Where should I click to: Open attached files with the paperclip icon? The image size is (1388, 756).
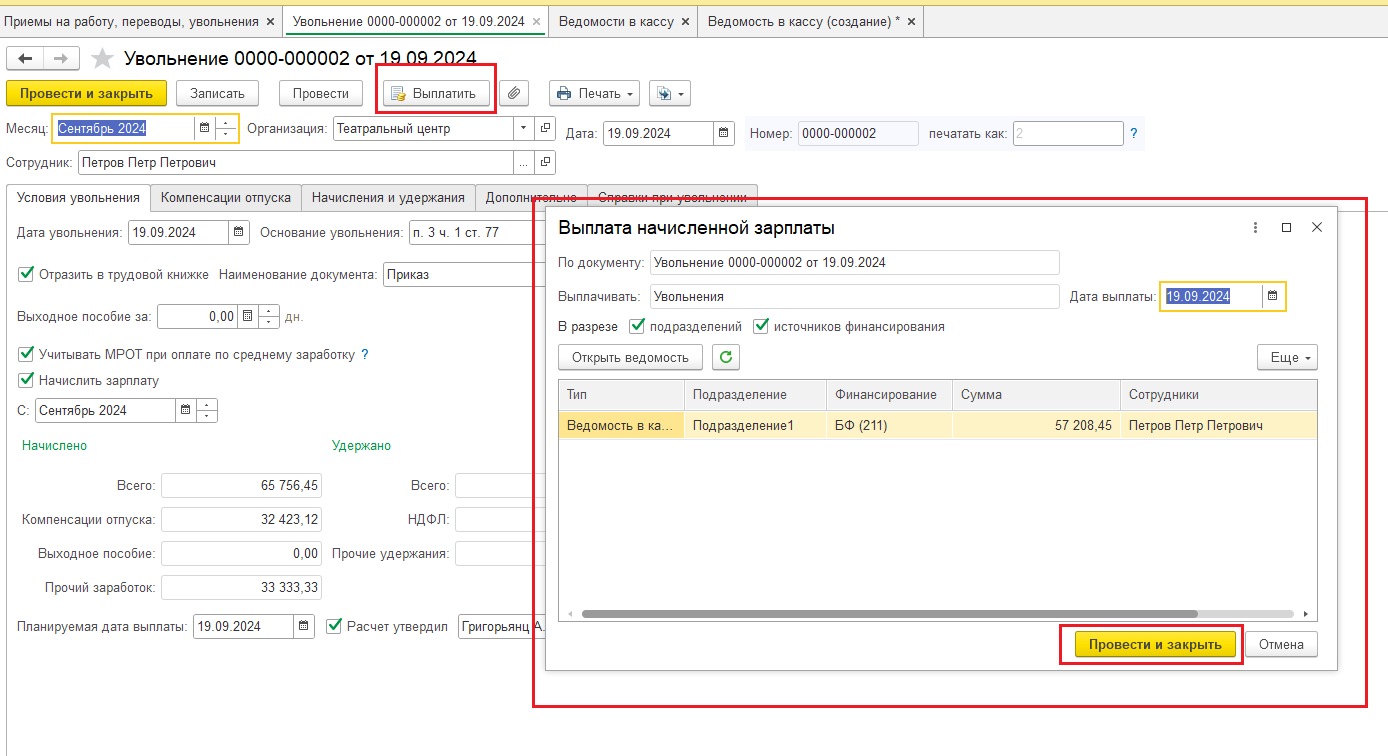point(514,93)
